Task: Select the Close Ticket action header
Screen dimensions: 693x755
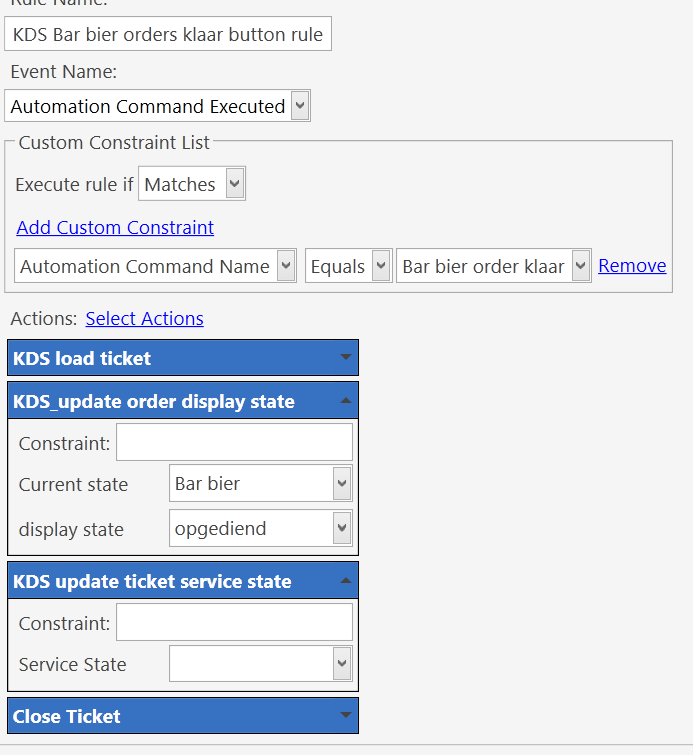Action: [x=183, y=716]
